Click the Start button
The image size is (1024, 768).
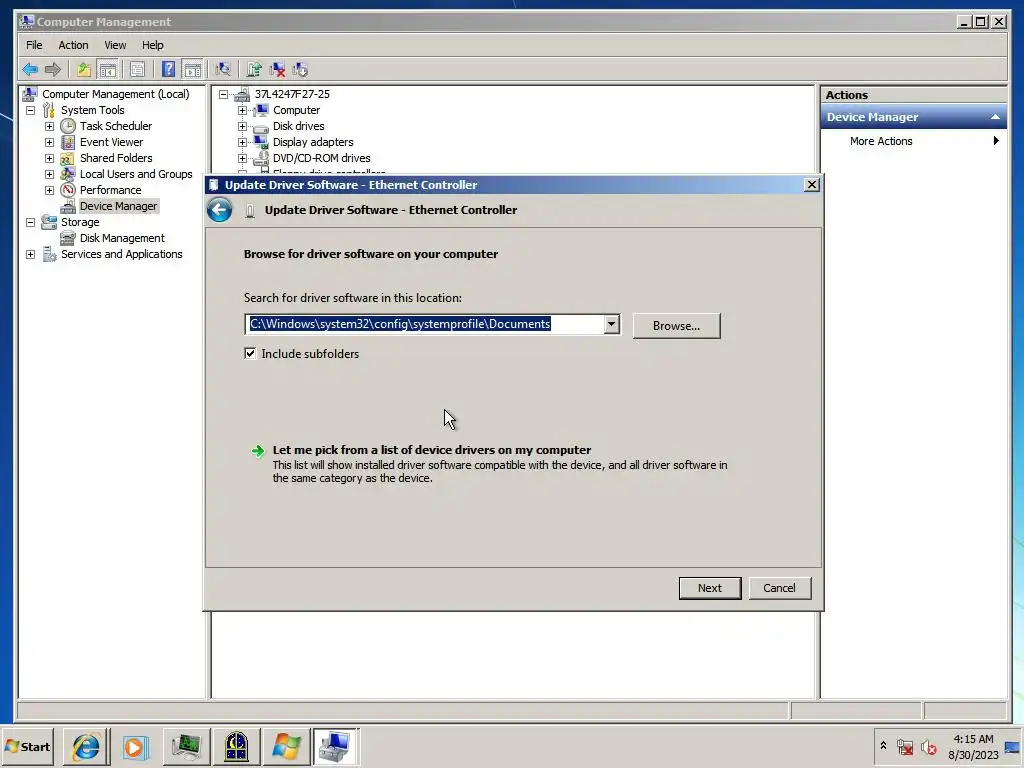[x=28, y=746]
